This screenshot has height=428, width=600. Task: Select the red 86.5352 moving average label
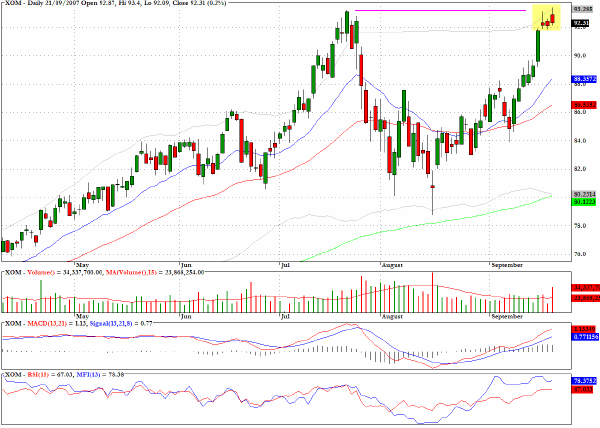tap(584, 104)
